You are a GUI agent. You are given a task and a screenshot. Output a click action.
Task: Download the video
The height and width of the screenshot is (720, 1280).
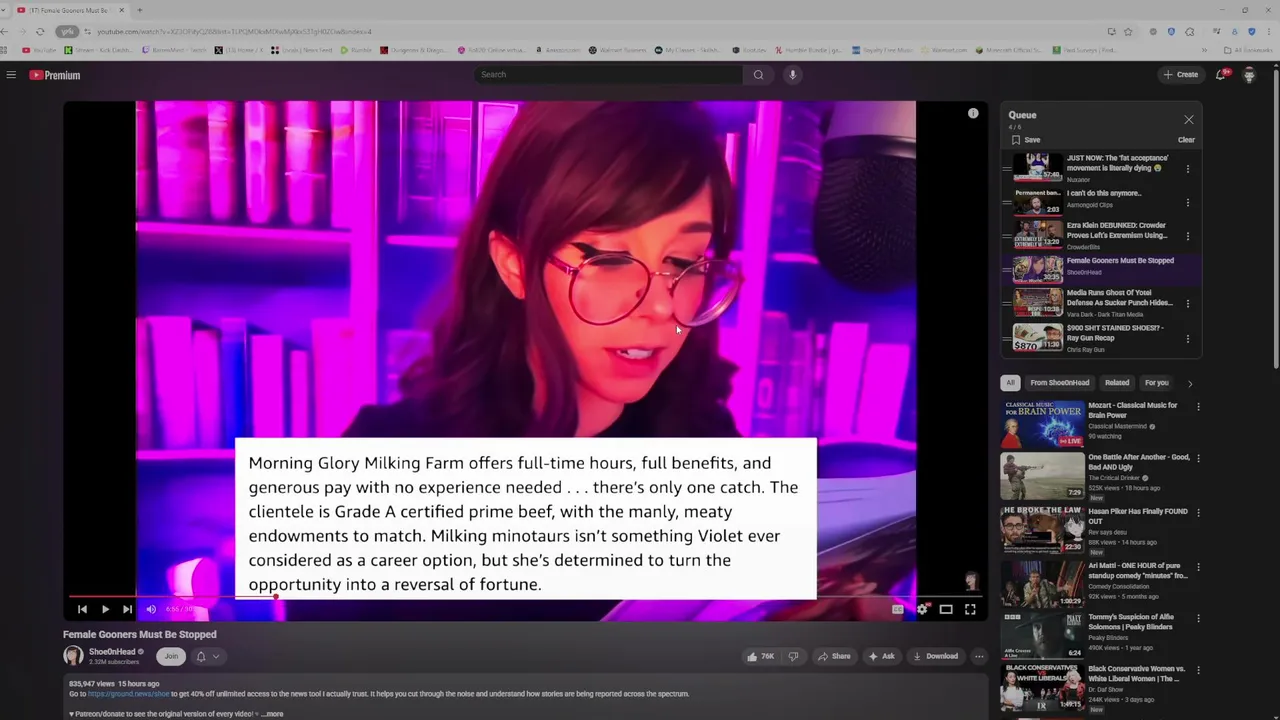pyautogui.click(x=935, y=657)
